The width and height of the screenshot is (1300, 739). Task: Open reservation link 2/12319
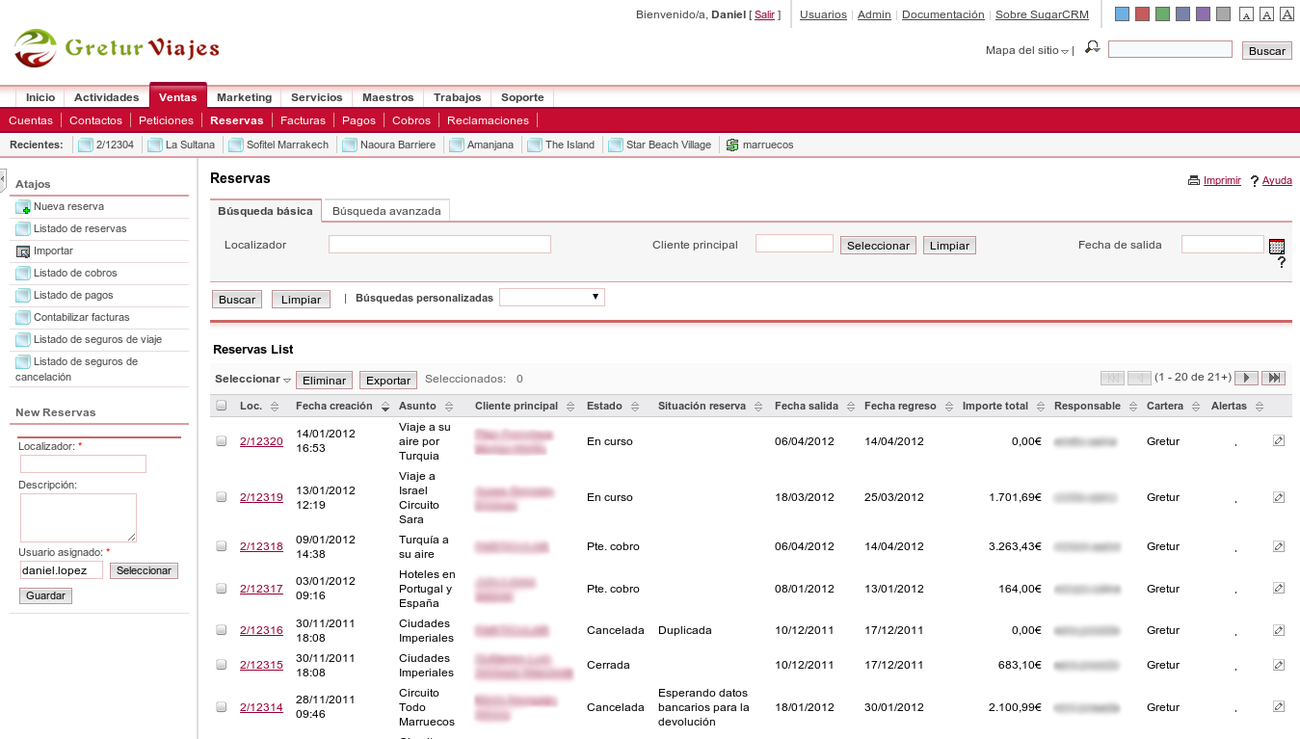pos(261,497)
